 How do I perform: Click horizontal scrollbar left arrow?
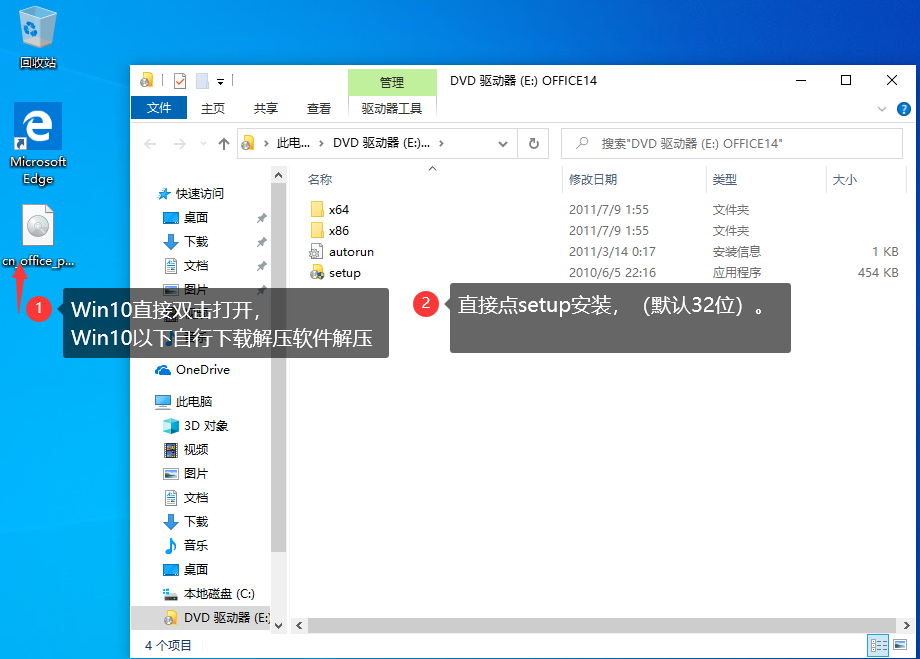pos(299,626)
